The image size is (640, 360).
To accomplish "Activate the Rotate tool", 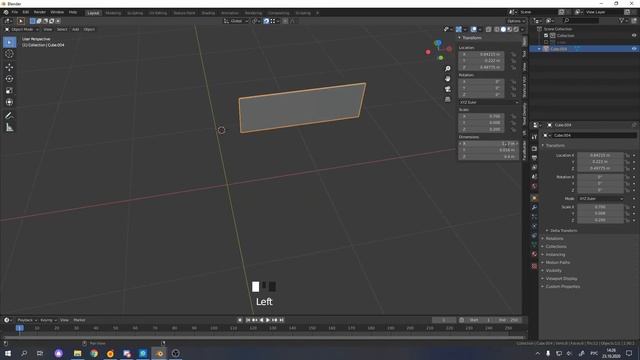I will click(9, 79).
